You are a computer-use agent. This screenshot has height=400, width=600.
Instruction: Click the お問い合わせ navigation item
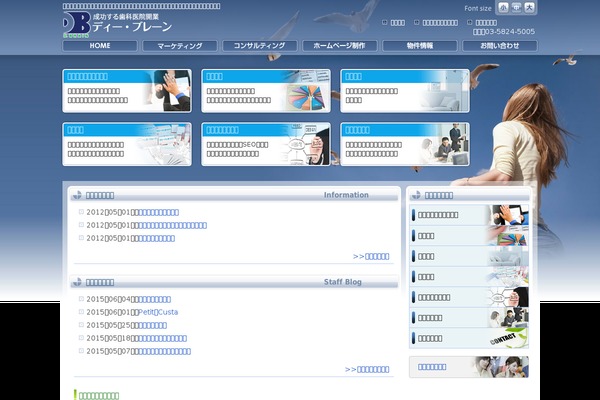[x=500, y=46]
